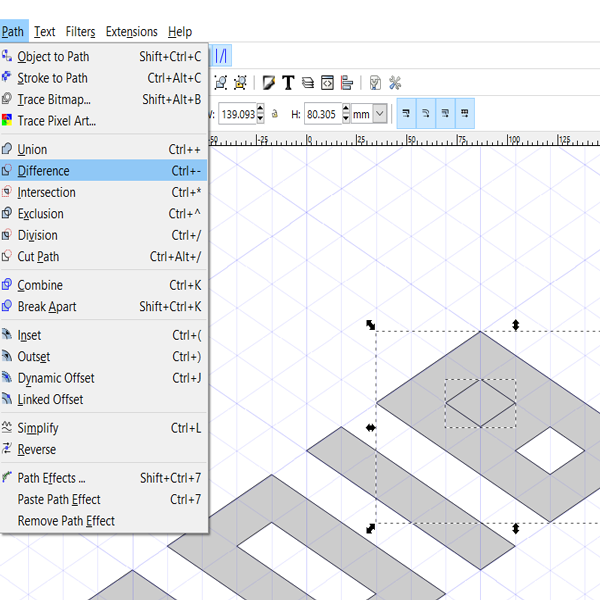Screen dimensions: 600x600
Task: Choose Division from Path menu
Action: tap(103, 235)
